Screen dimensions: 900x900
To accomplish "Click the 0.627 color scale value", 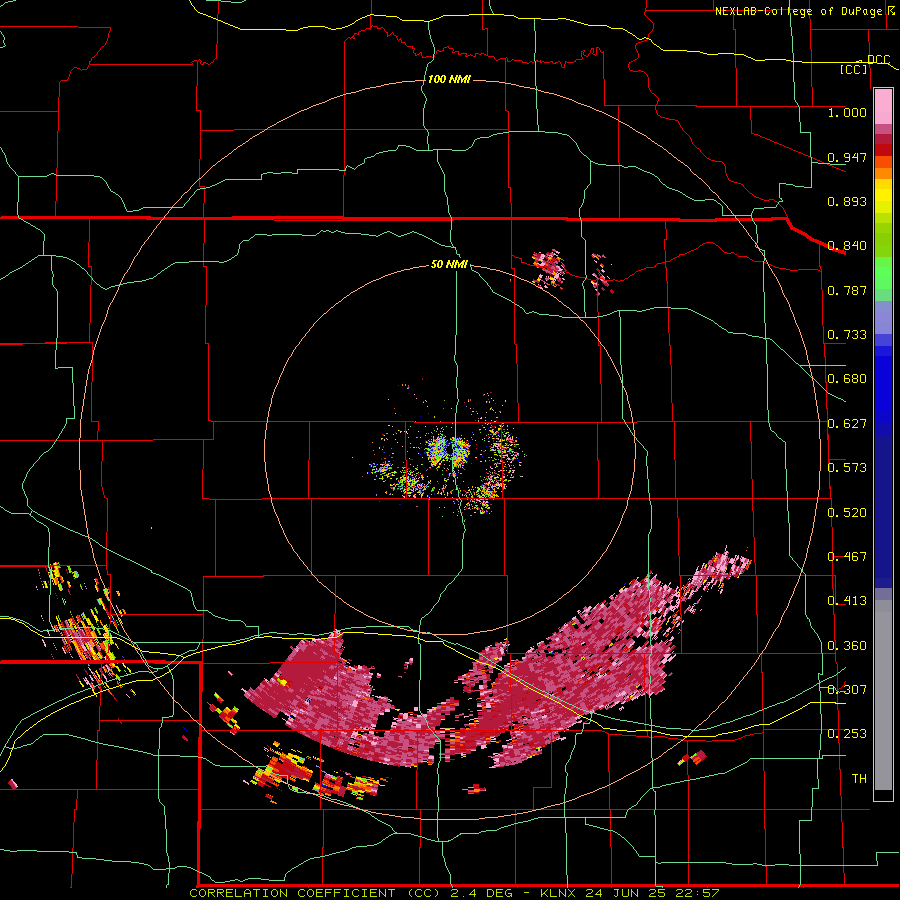I will pos(847,424).
